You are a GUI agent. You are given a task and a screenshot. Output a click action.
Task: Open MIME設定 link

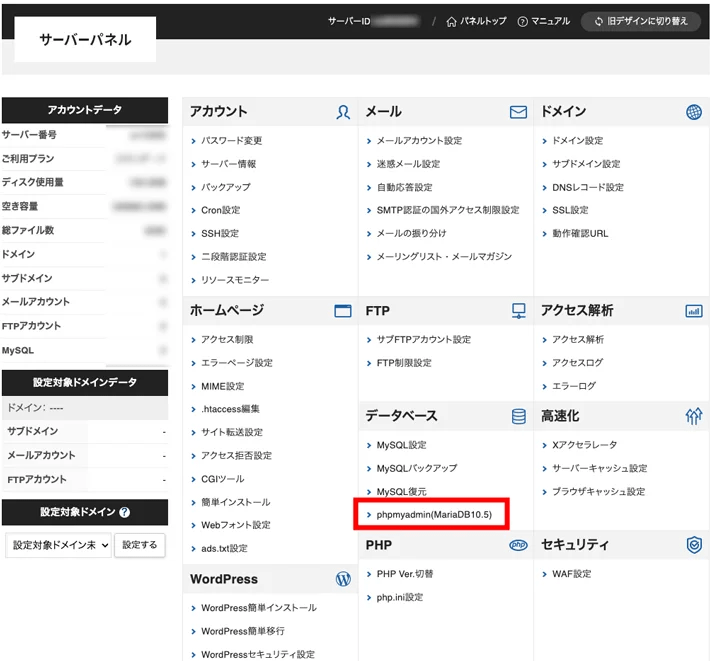pyautogui.click(x=222, y=387)
